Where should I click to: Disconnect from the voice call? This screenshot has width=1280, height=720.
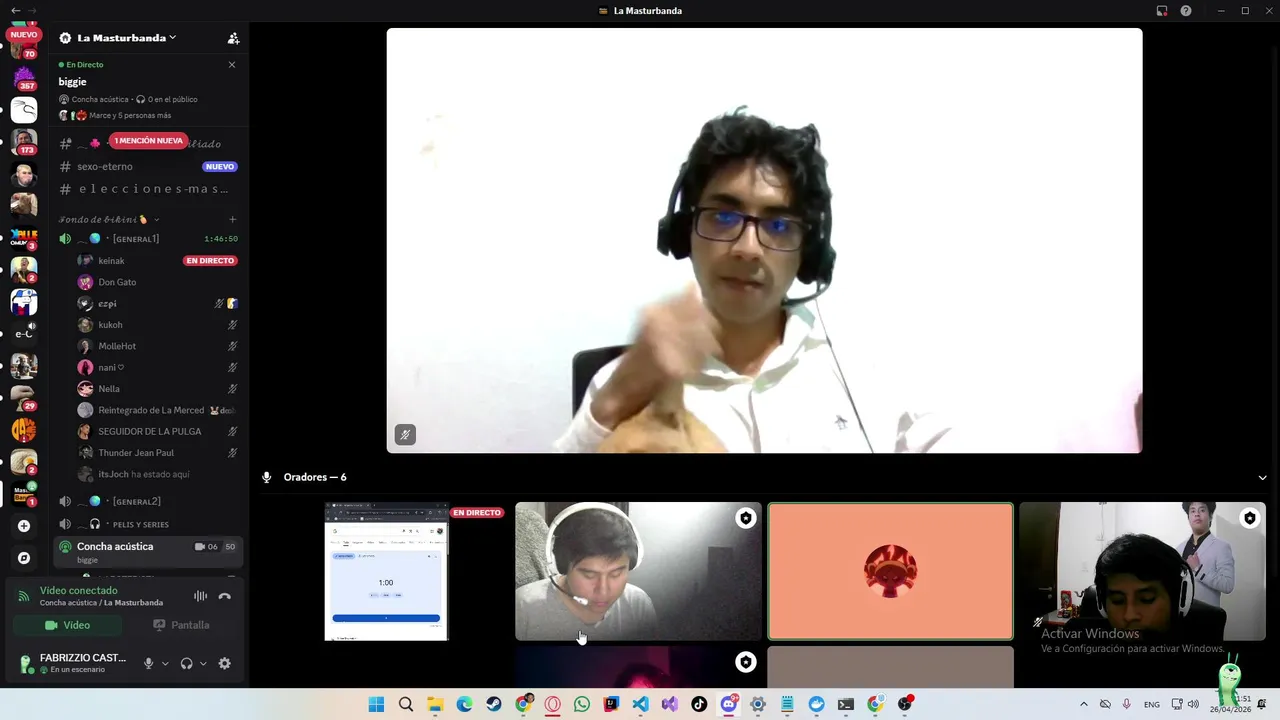pyautogui.click(x=225, y=596)
